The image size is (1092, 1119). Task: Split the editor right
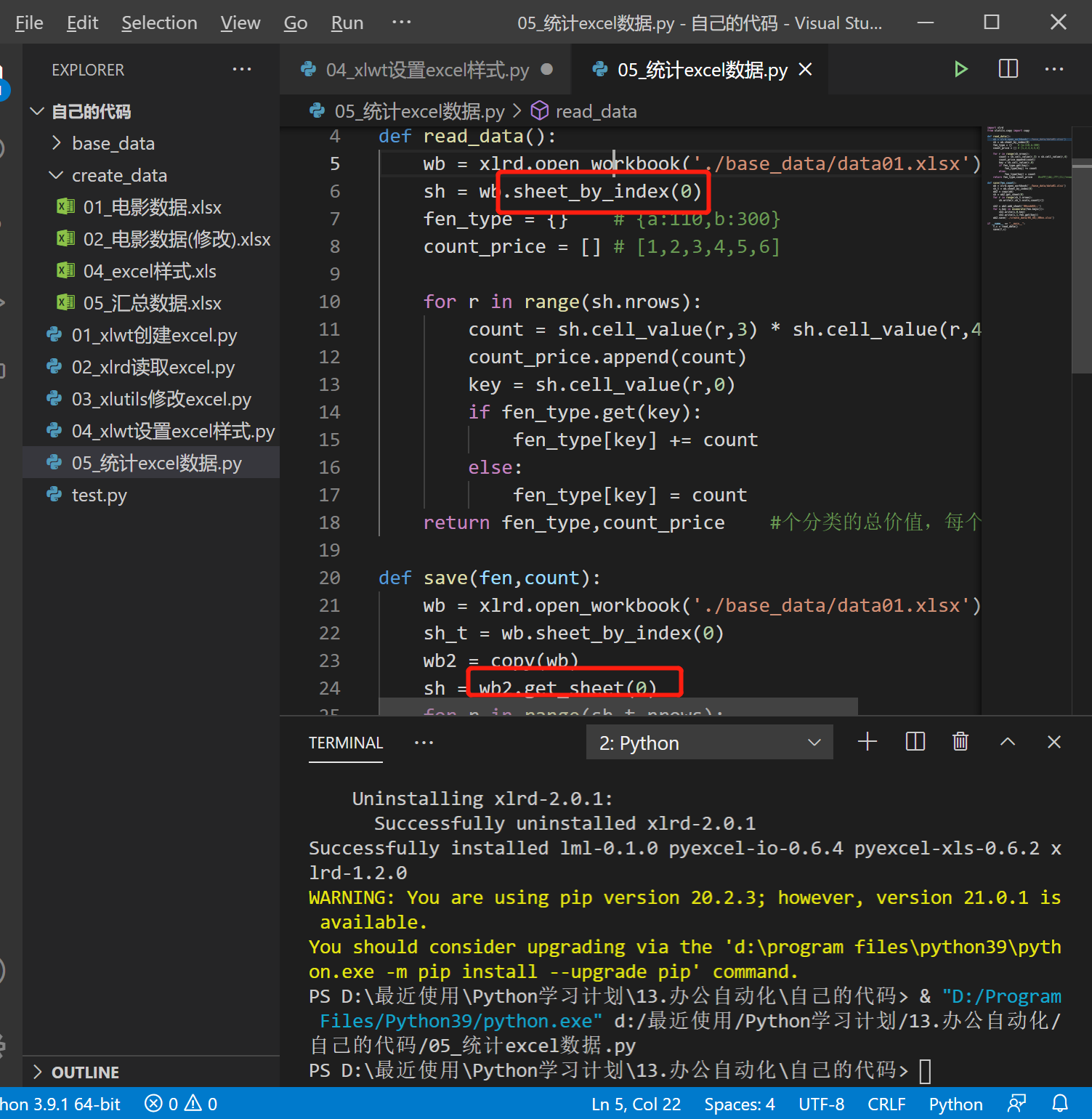click(1008, 69)
